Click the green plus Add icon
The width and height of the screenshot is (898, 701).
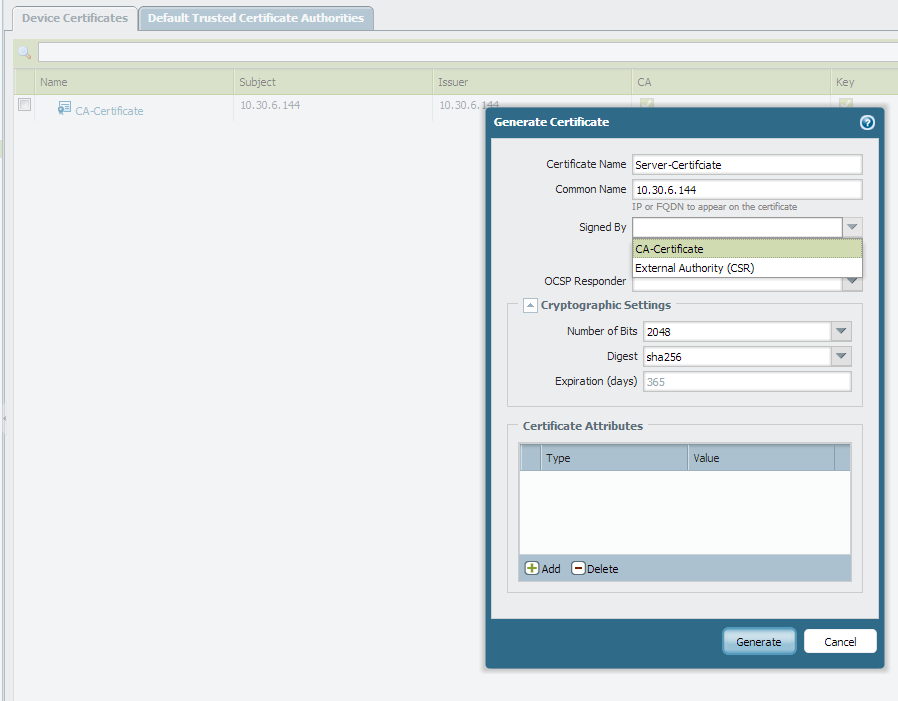pos(532,569)
